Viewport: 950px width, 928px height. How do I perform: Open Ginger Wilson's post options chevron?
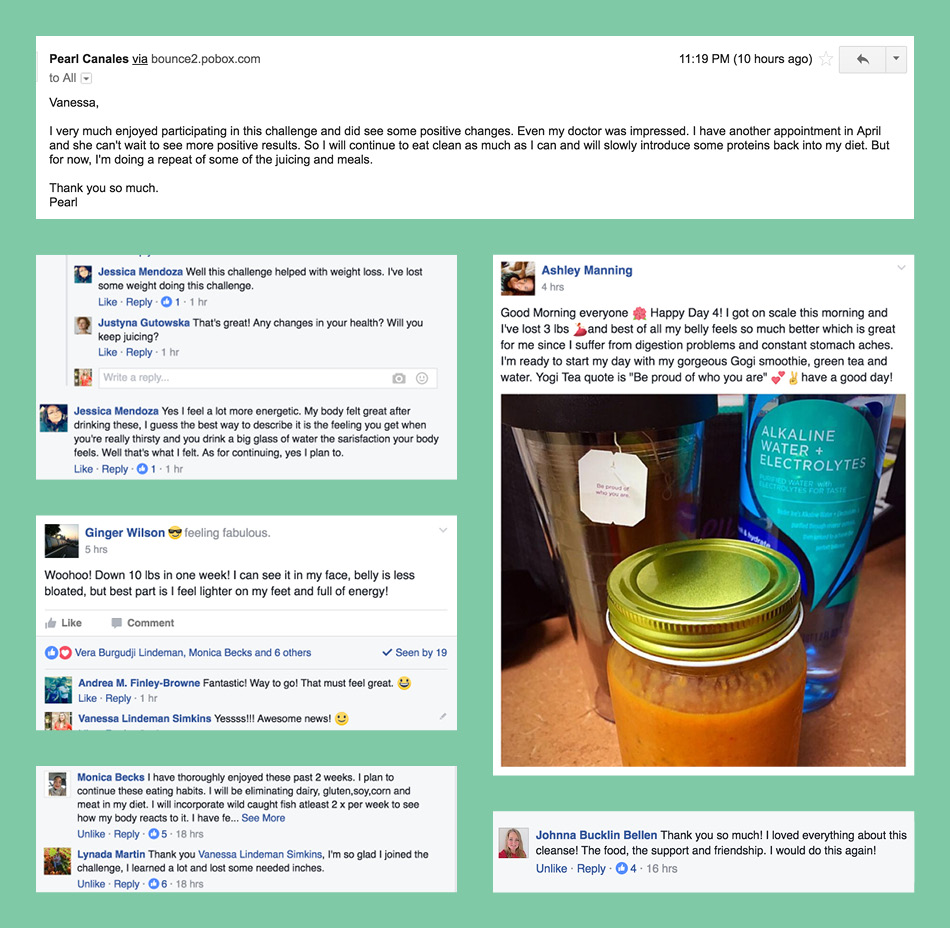point(443,530)
